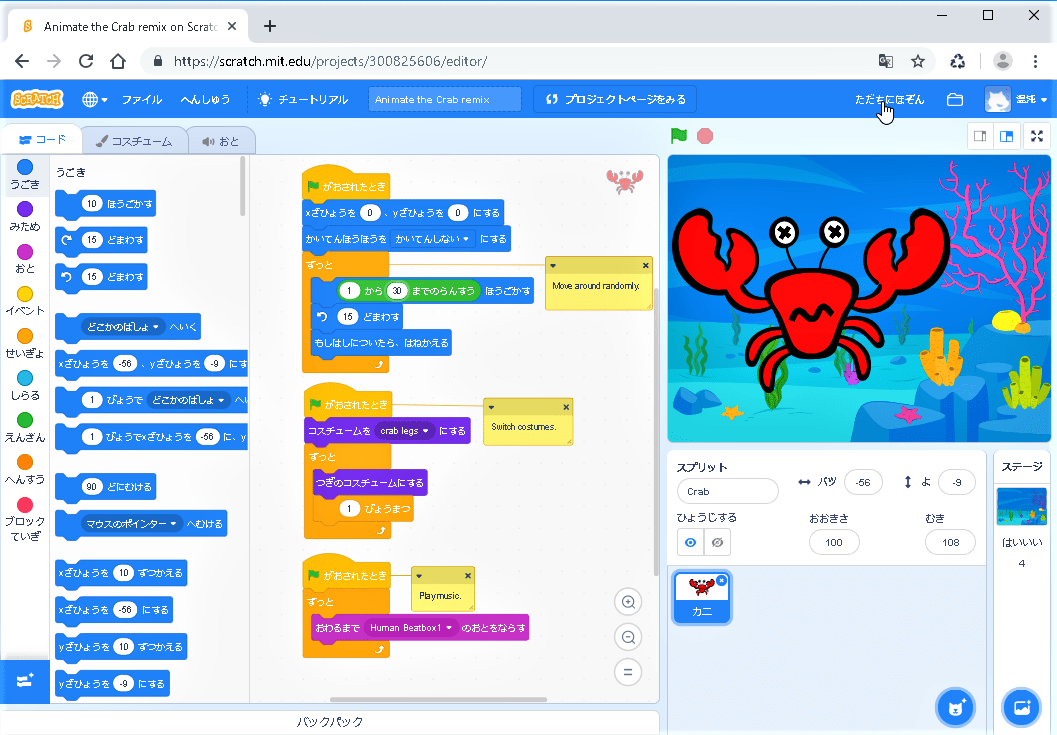Open the マウスのポインター dropdown

[x=131, y=524]
